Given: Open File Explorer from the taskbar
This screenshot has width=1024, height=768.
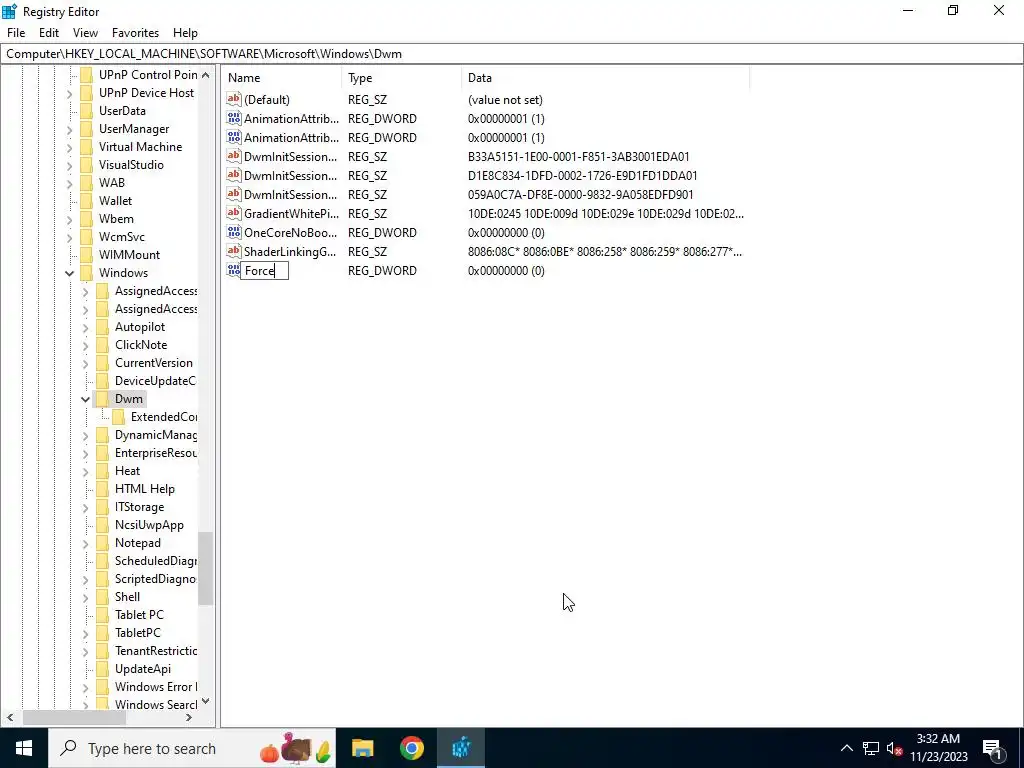Looking at the screenshot, I should (362, 748).
